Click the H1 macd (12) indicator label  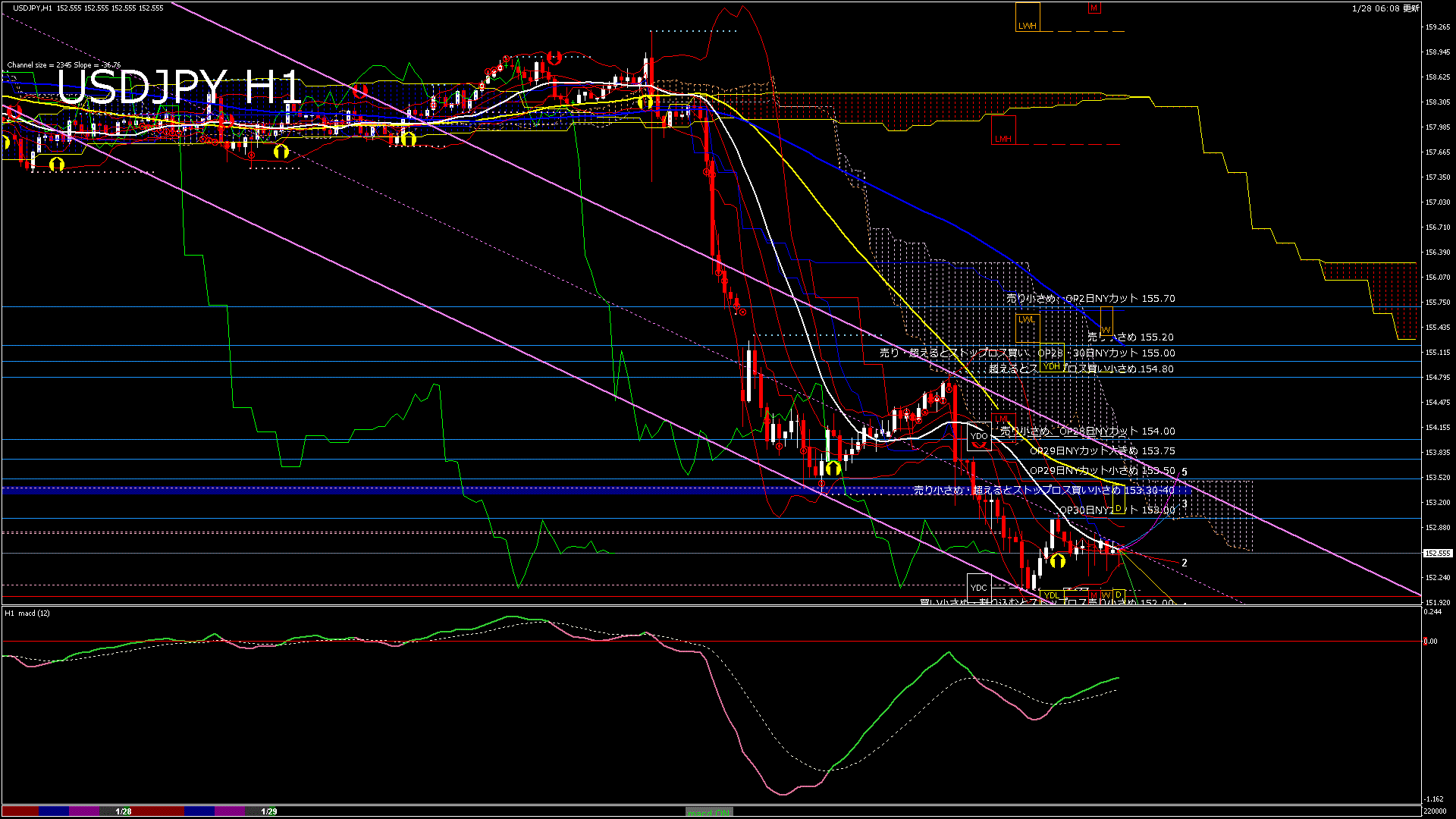(x=28, y=612)
